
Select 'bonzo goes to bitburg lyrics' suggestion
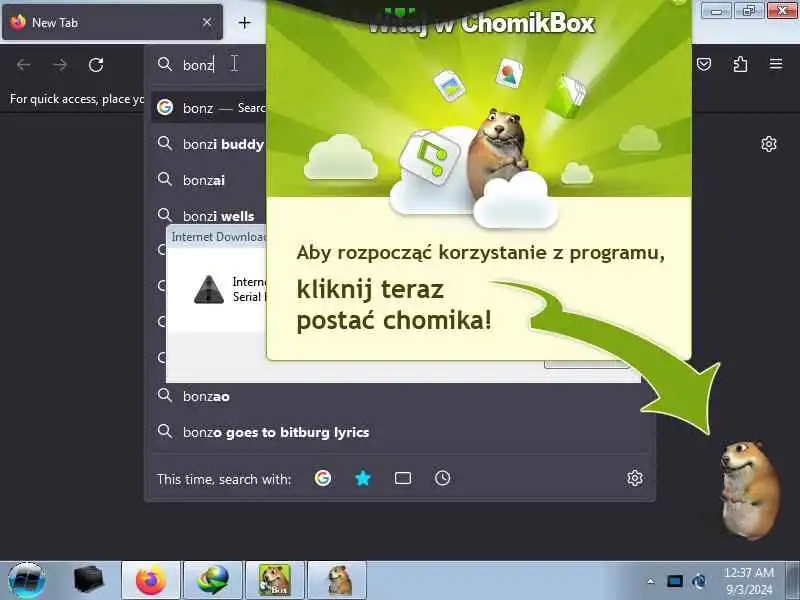[401, 432]
